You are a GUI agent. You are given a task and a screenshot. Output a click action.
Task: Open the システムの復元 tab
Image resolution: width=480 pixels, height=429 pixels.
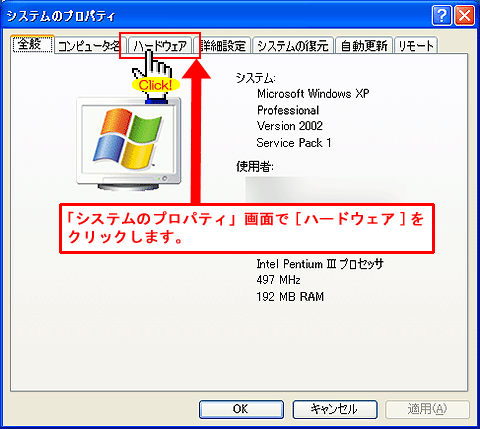(293, 46)
